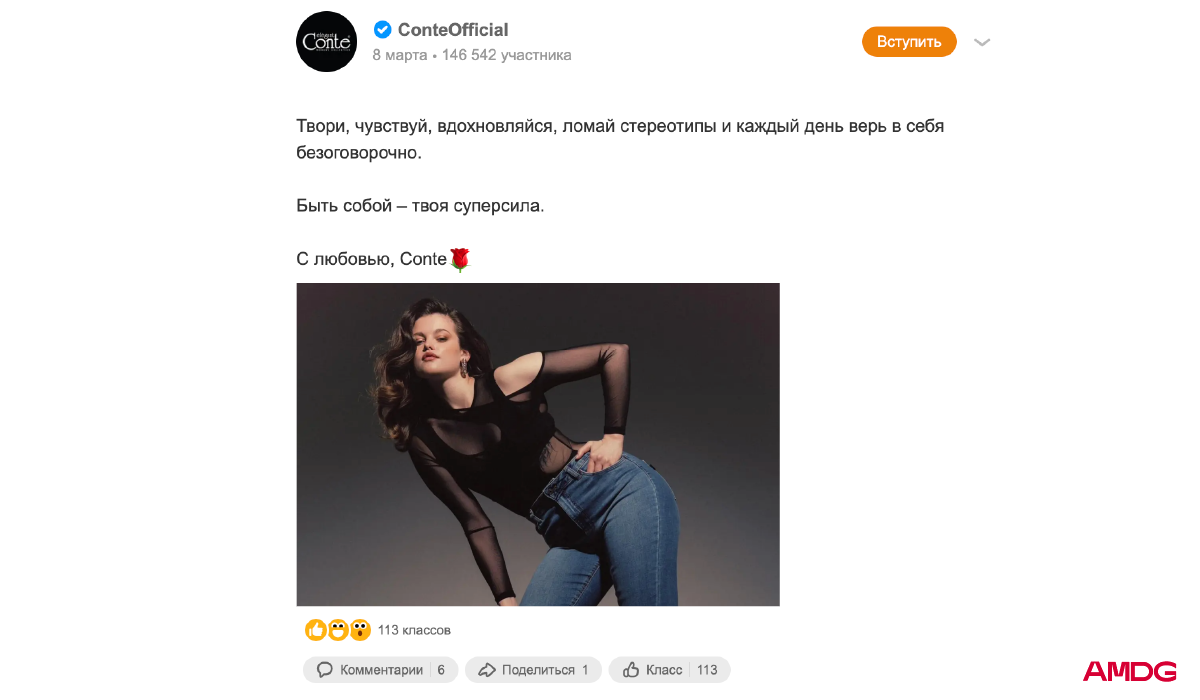Open the 8 марта post date
The height and width of the screenshot is (700, 1200).
pos(400,55)
